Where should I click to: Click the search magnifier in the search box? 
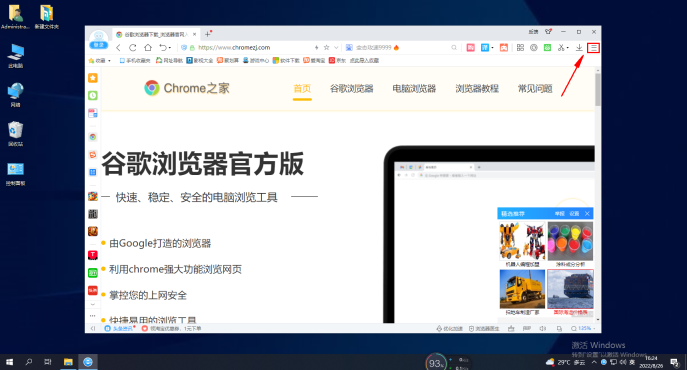coord(454,48)
